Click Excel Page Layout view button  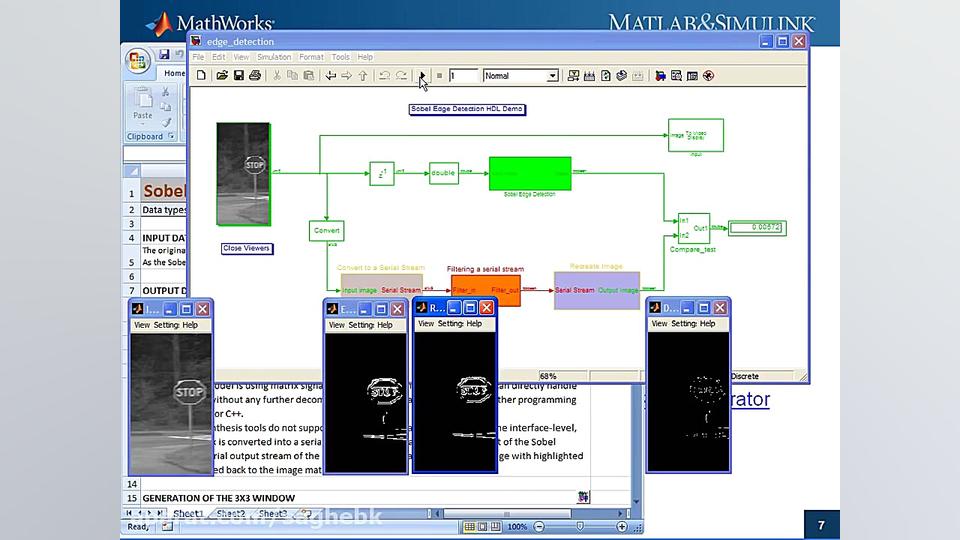pos(482,527)
